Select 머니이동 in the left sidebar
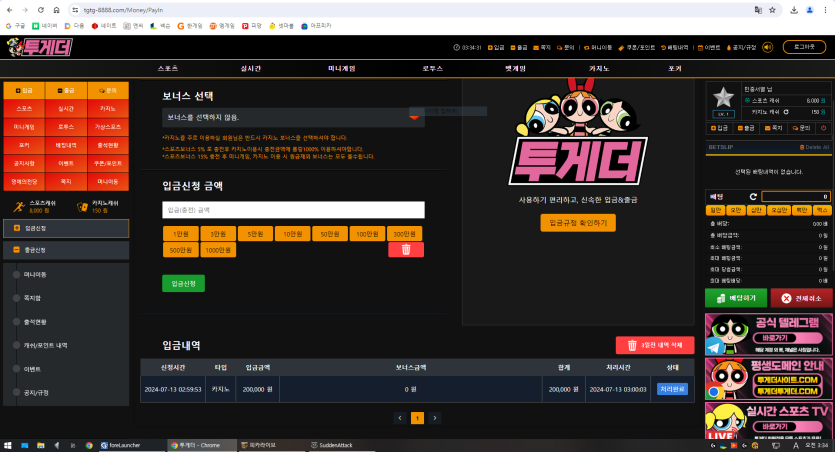This screenshot has width=835, height=452. click(35, 274)
